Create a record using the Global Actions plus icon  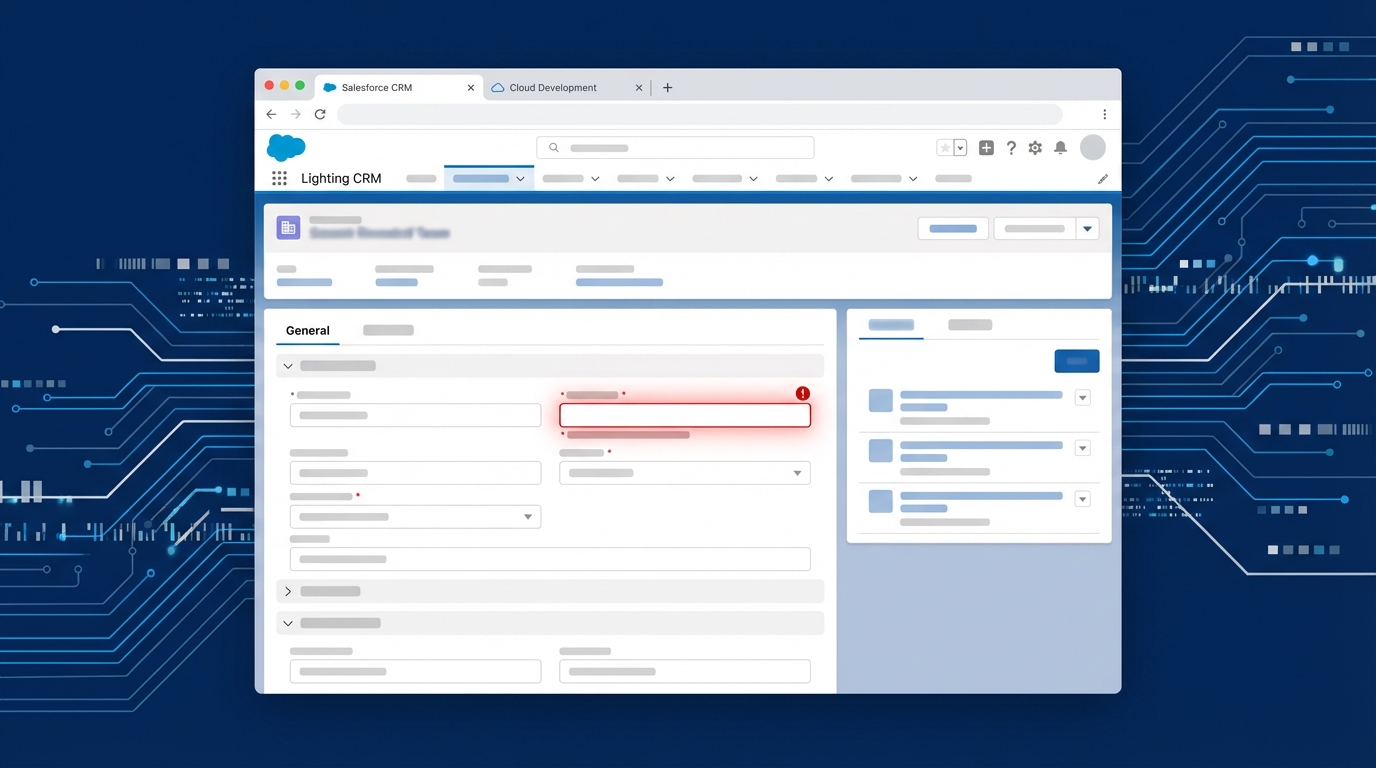click(986, 147)
